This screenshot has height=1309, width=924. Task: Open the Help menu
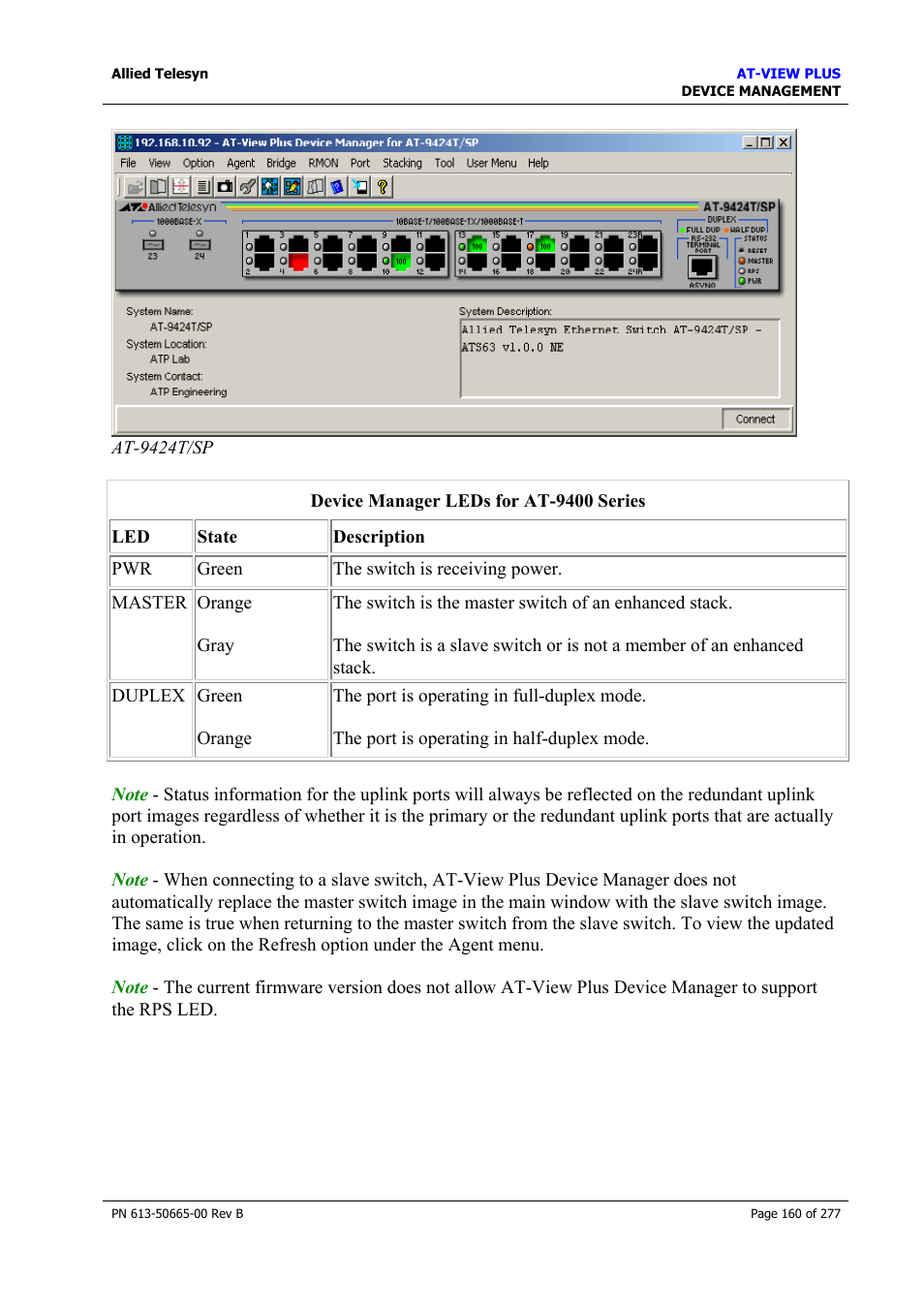(x=539, y=163)
